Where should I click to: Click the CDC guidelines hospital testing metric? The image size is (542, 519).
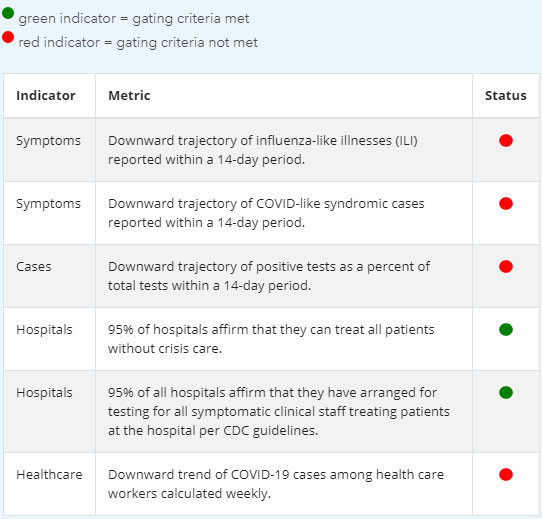pyautogui.click(x=279, y=411)
